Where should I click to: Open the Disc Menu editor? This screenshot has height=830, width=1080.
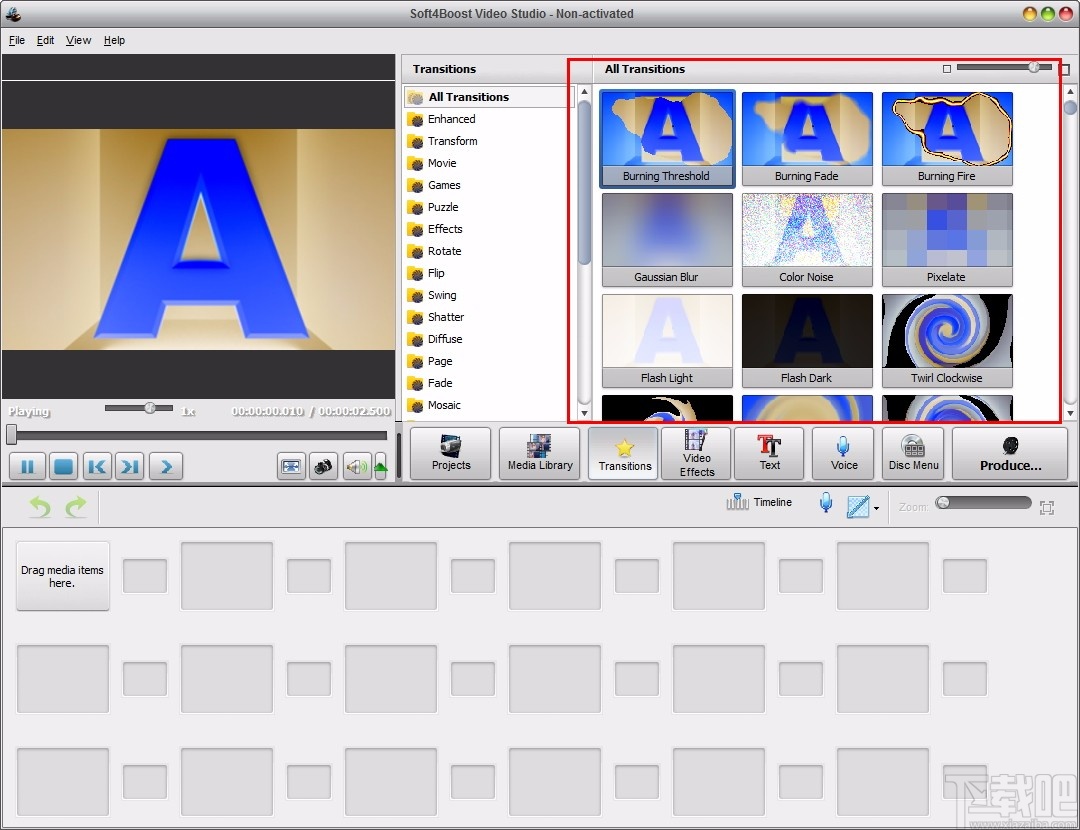pos(912,453)
